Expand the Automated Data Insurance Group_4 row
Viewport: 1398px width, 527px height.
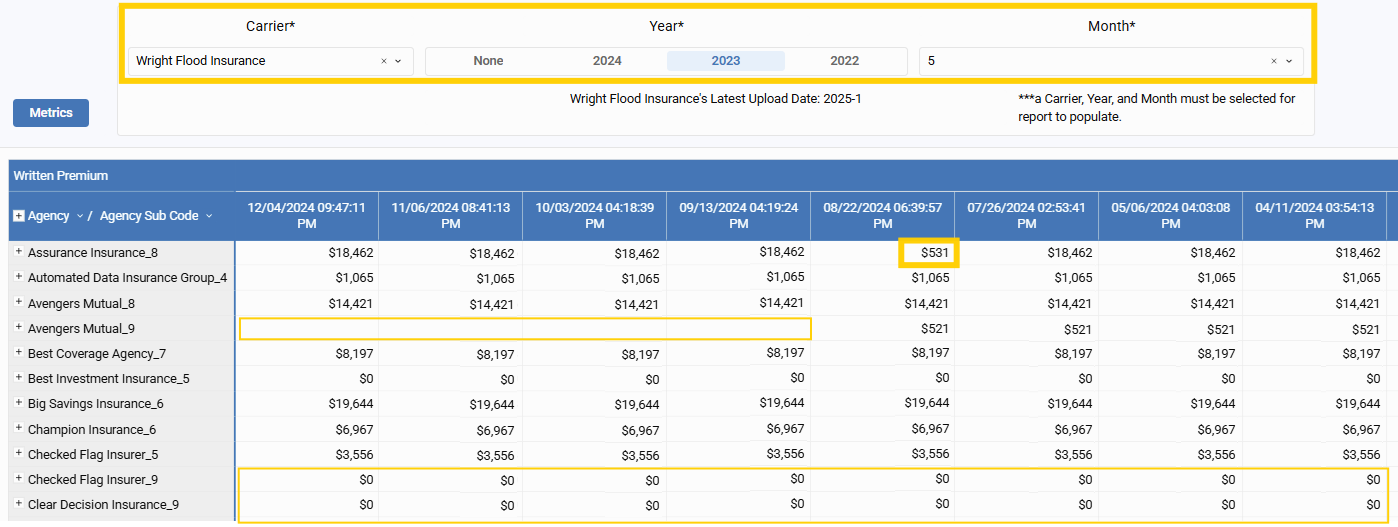pyautogui.click(x=18, y=277)
